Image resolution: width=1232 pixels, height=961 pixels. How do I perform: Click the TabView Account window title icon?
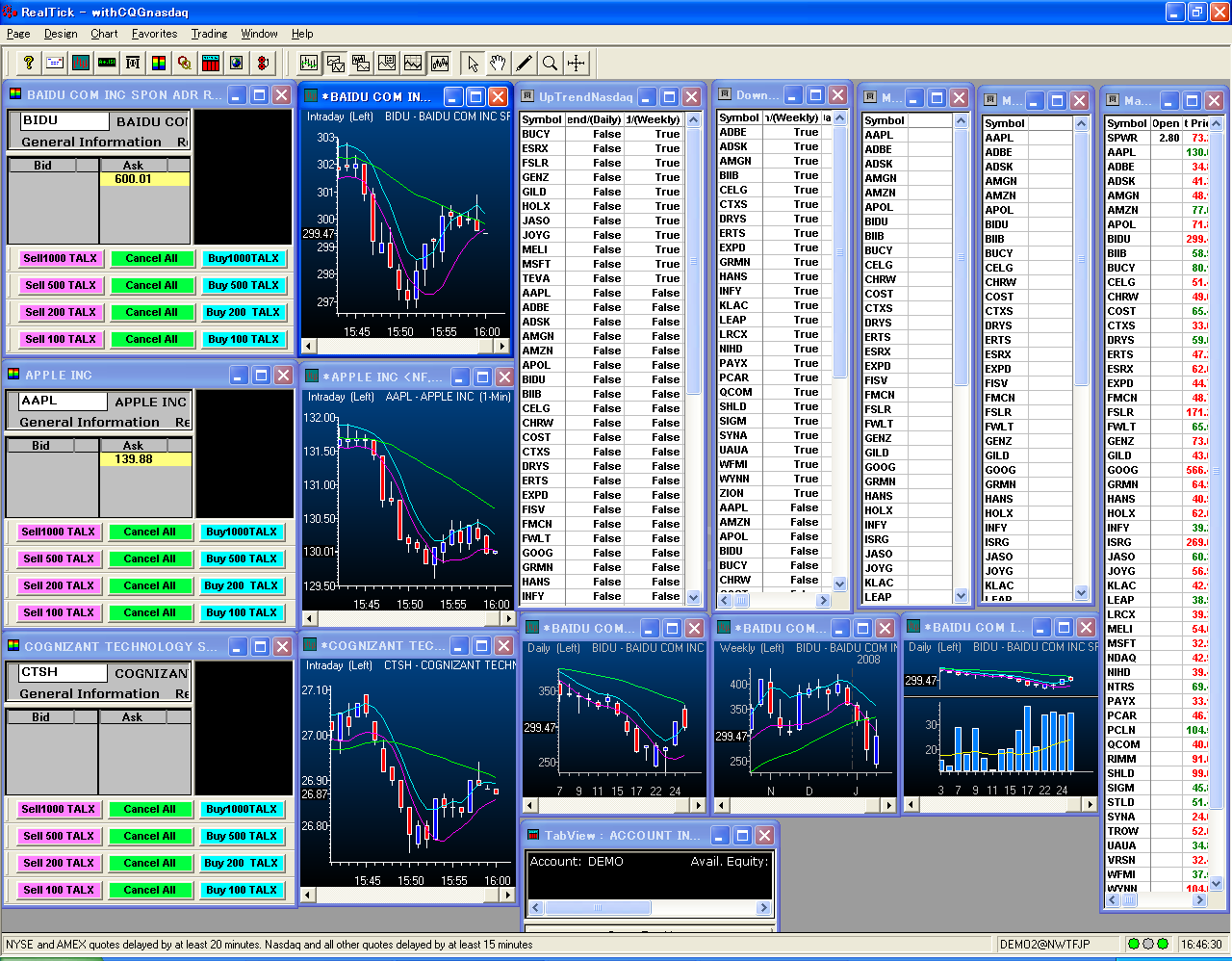pyautogui.click(x=532, y=835)
